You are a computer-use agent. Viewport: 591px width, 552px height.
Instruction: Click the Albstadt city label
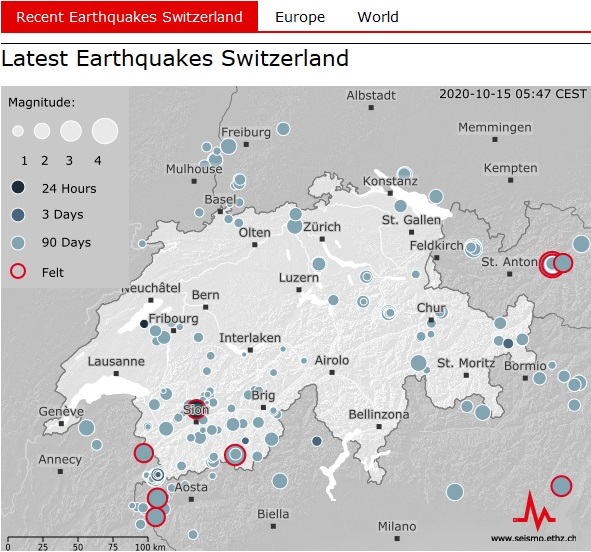[x=371, y=96]
